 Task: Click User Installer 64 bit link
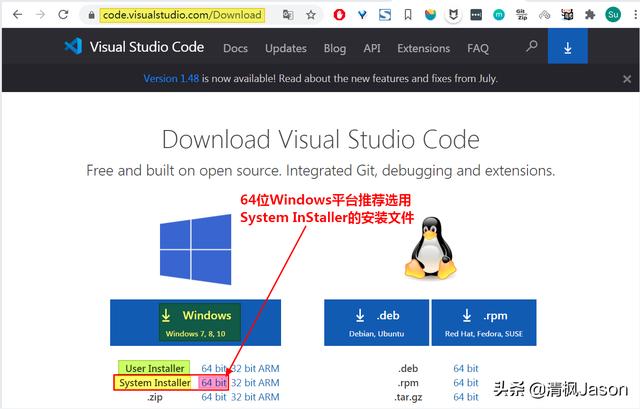pos(213,368)
